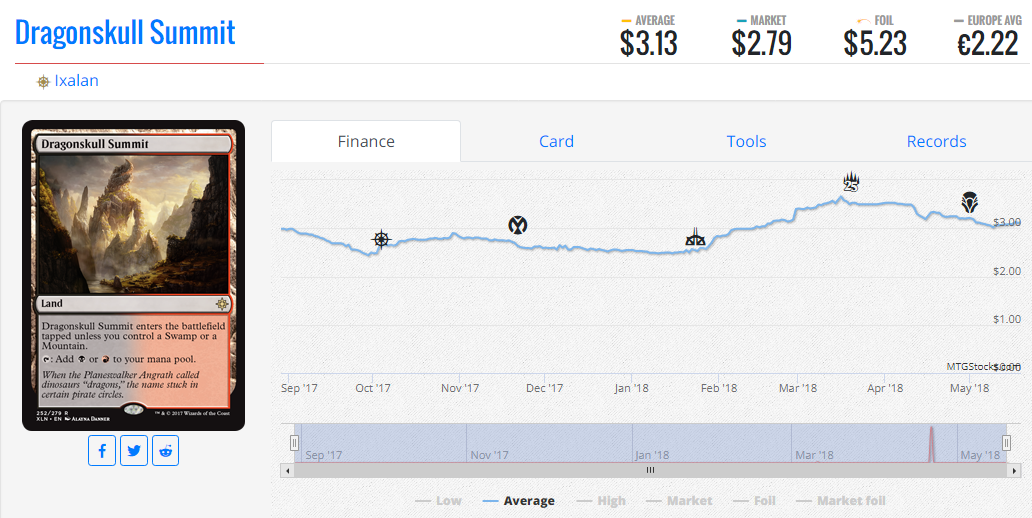The width and height of the screenshot is (1032, 518).
Task: Click the Dragonskull Summit title
Action: (125, 32)
